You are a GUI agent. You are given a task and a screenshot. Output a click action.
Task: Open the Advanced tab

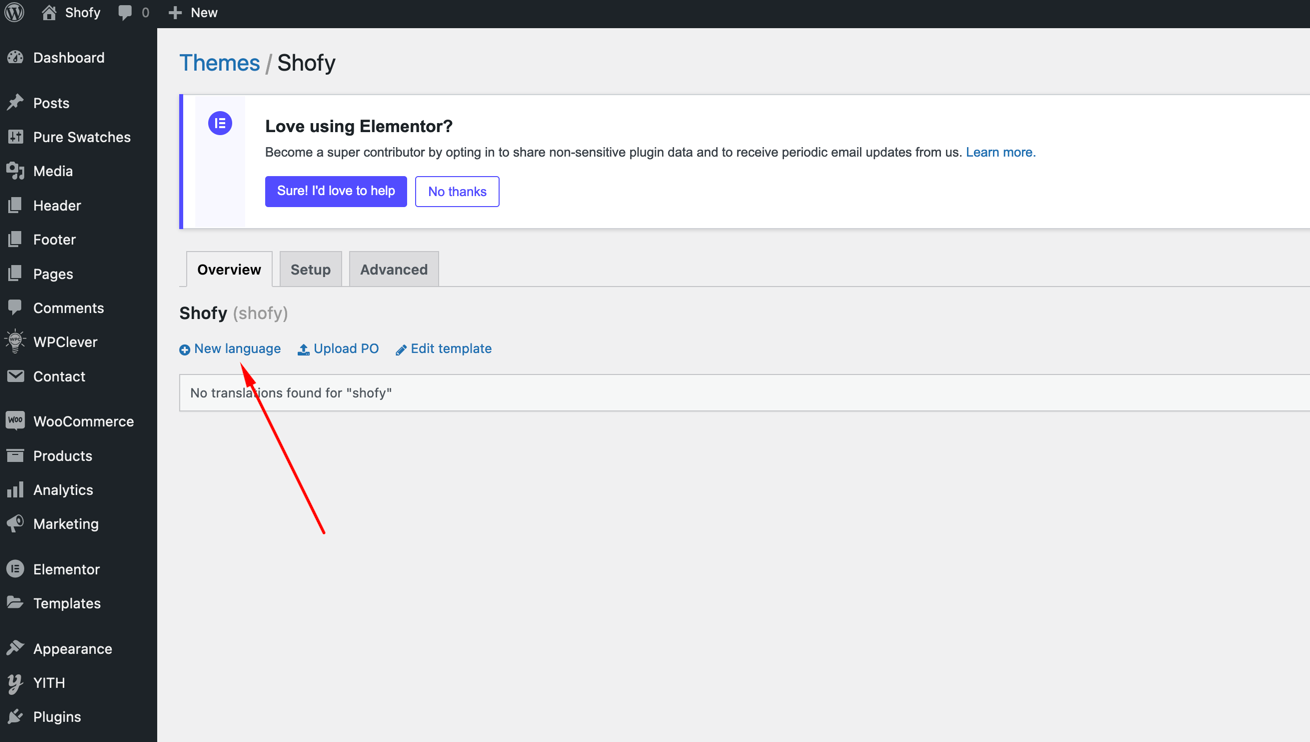coord(393,270)
